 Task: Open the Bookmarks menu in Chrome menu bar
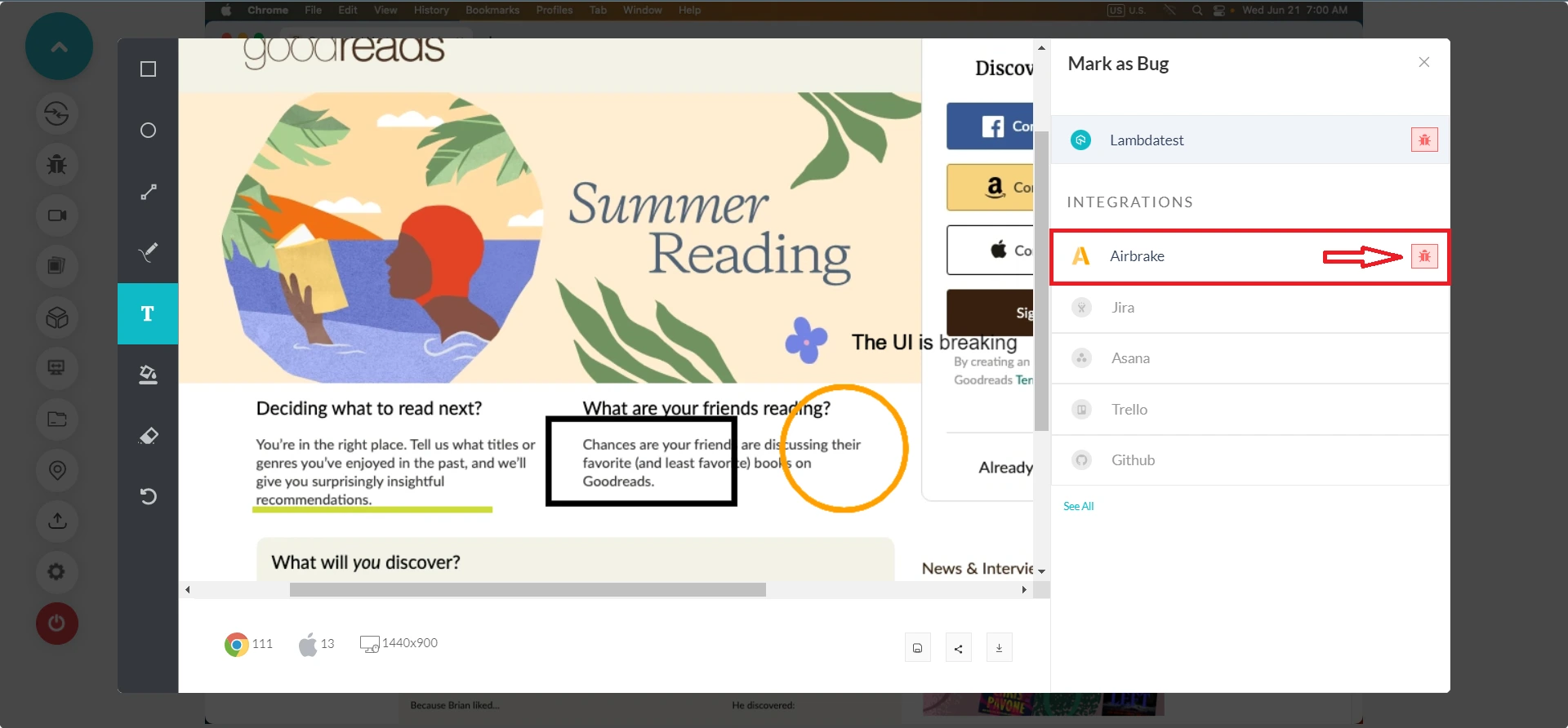tap(492, 10)
